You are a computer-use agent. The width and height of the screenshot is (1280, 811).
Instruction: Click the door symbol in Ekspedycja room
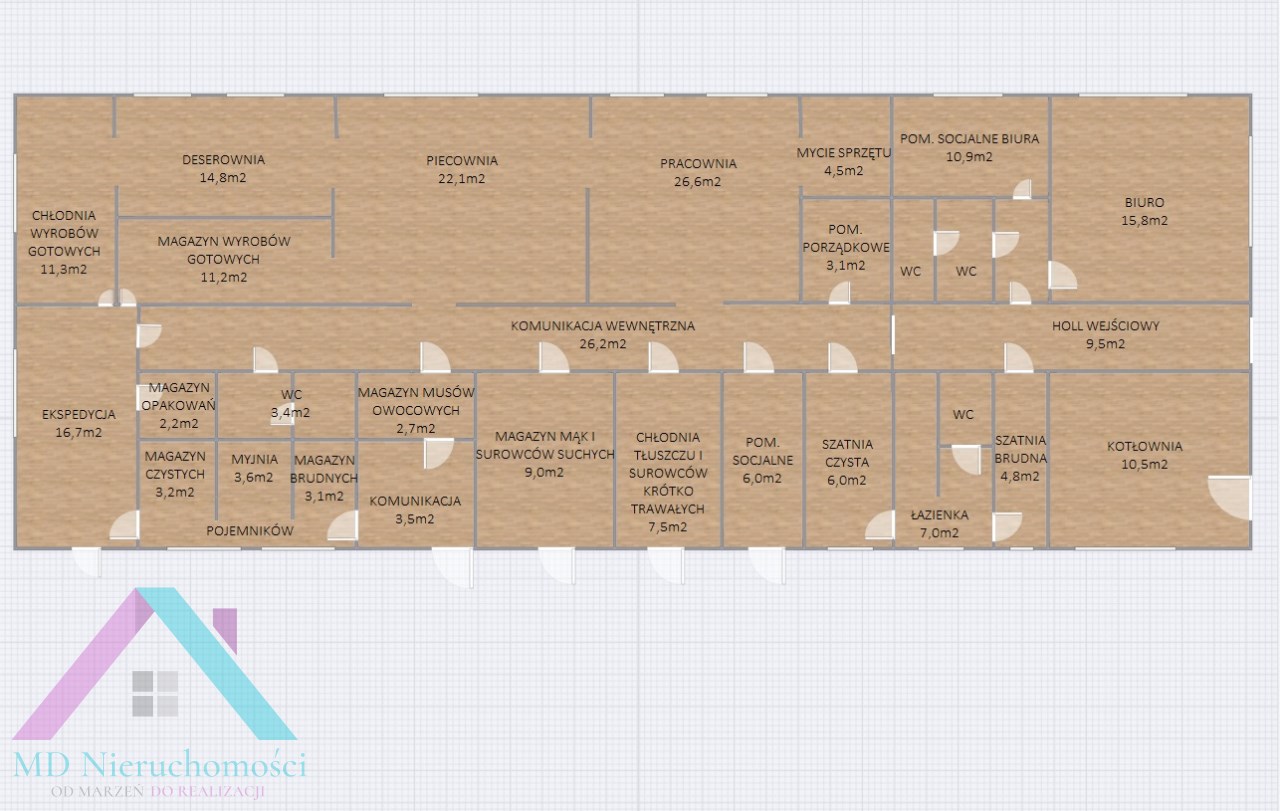coord(124,525)
